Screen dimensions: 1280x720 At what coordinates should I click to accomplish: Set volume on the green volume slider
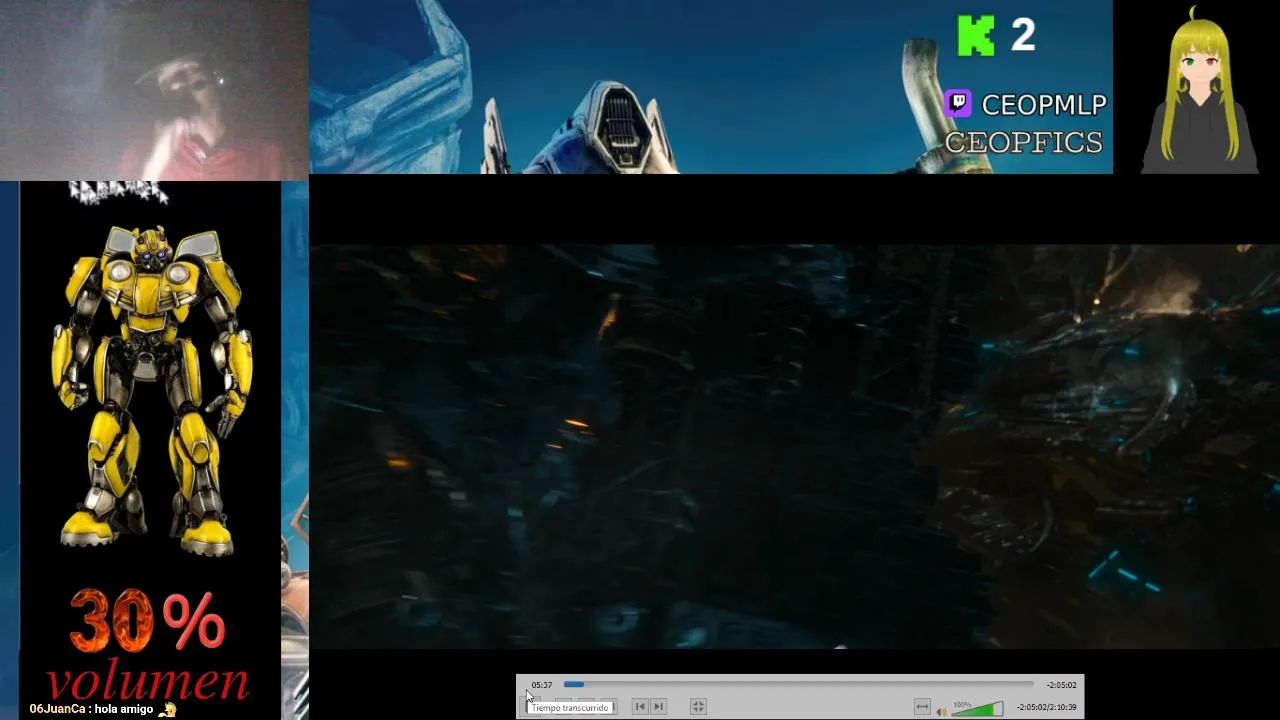(976, 709)
